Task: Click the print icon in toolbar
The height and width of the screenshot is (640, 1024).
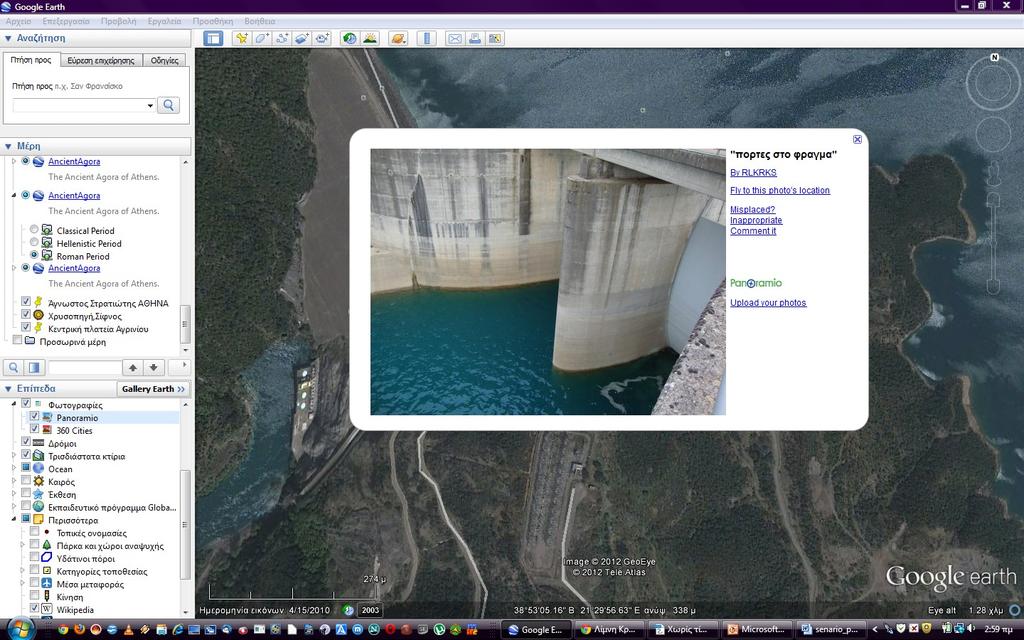Action: [475, 39]
